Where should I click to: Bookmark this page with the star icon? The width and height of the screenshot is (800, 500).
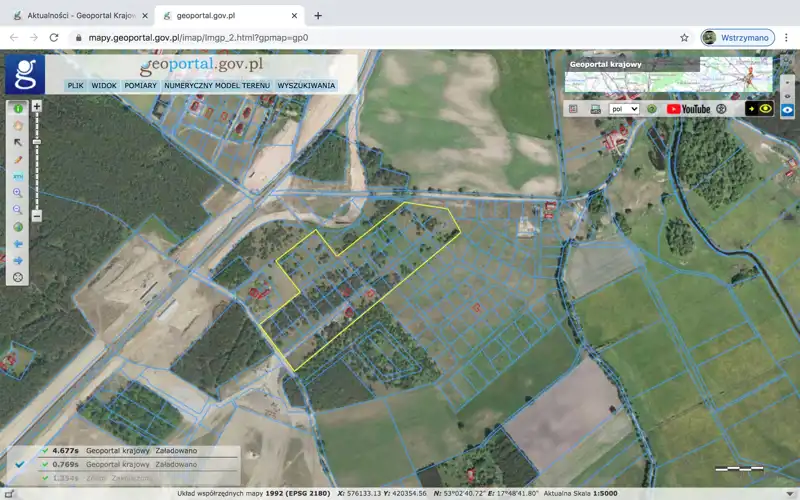point(684,37)
